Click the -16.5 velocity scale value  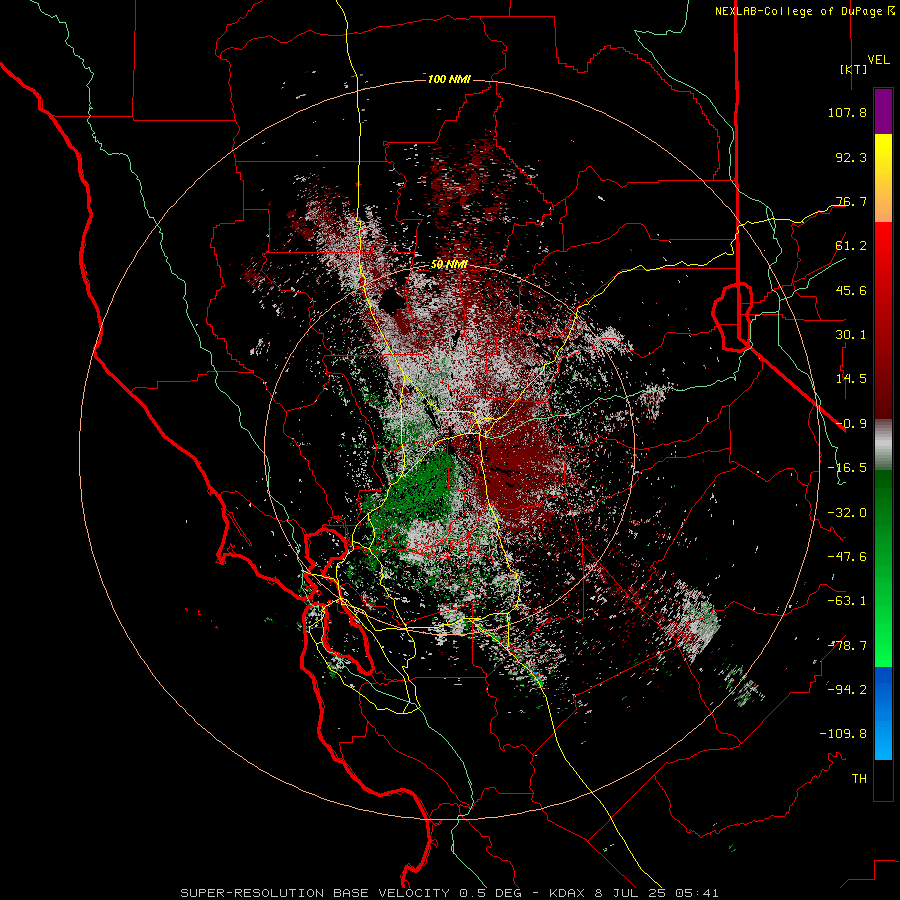(x=847, y=468)
